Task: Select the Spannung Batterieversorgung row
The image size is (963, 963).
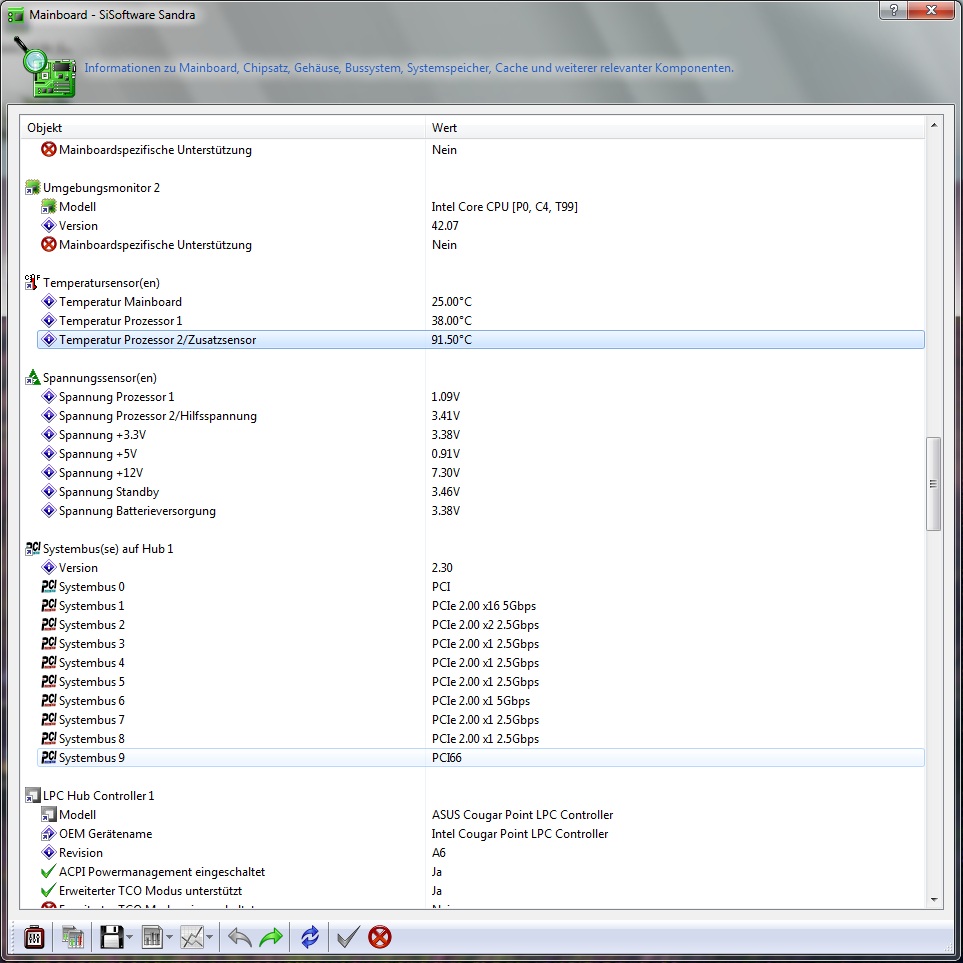Action: pyautogui.click(x=480, y=511)
